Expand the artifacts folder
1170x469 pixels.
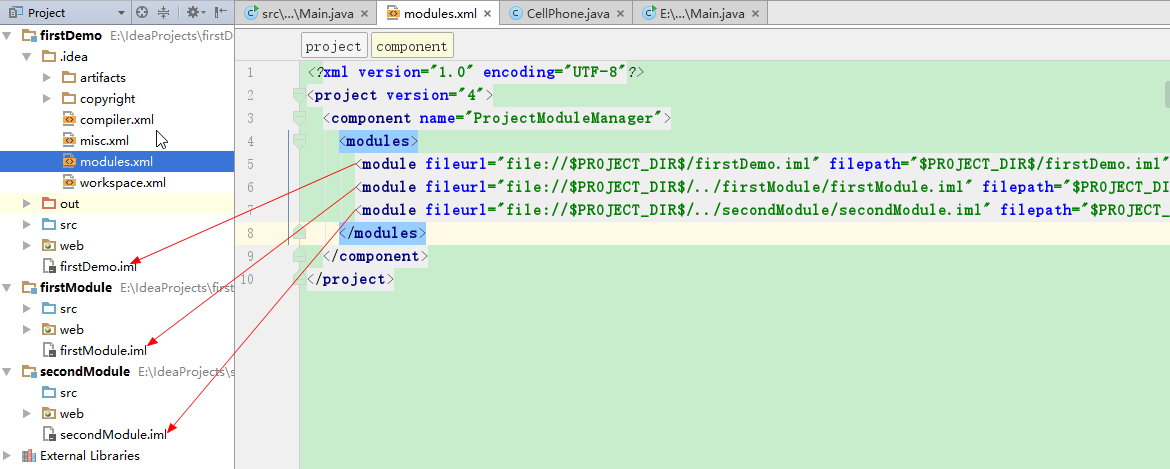tap(47, 78)
